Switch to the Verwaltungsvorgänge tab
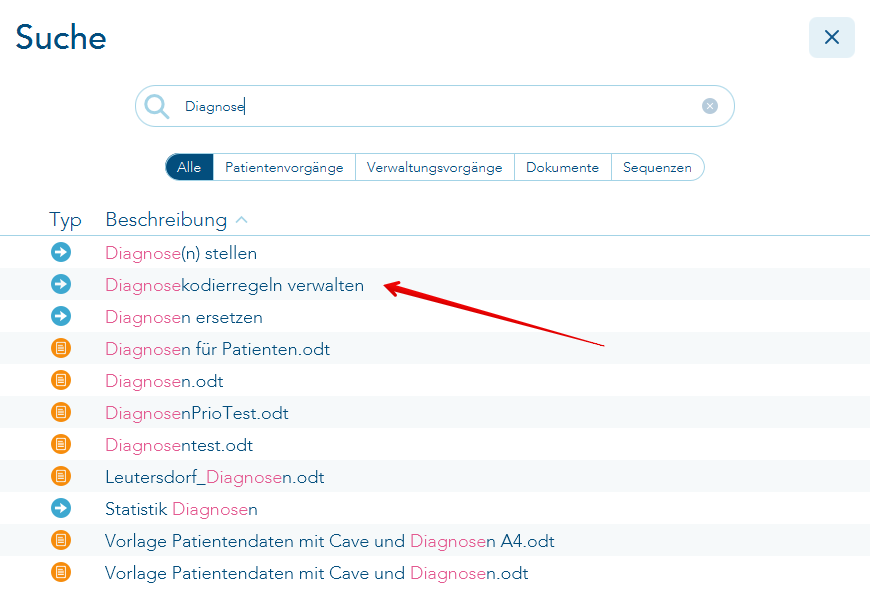Image resolution: width=870 pixels, height=597 pixels. coord(435,167)
